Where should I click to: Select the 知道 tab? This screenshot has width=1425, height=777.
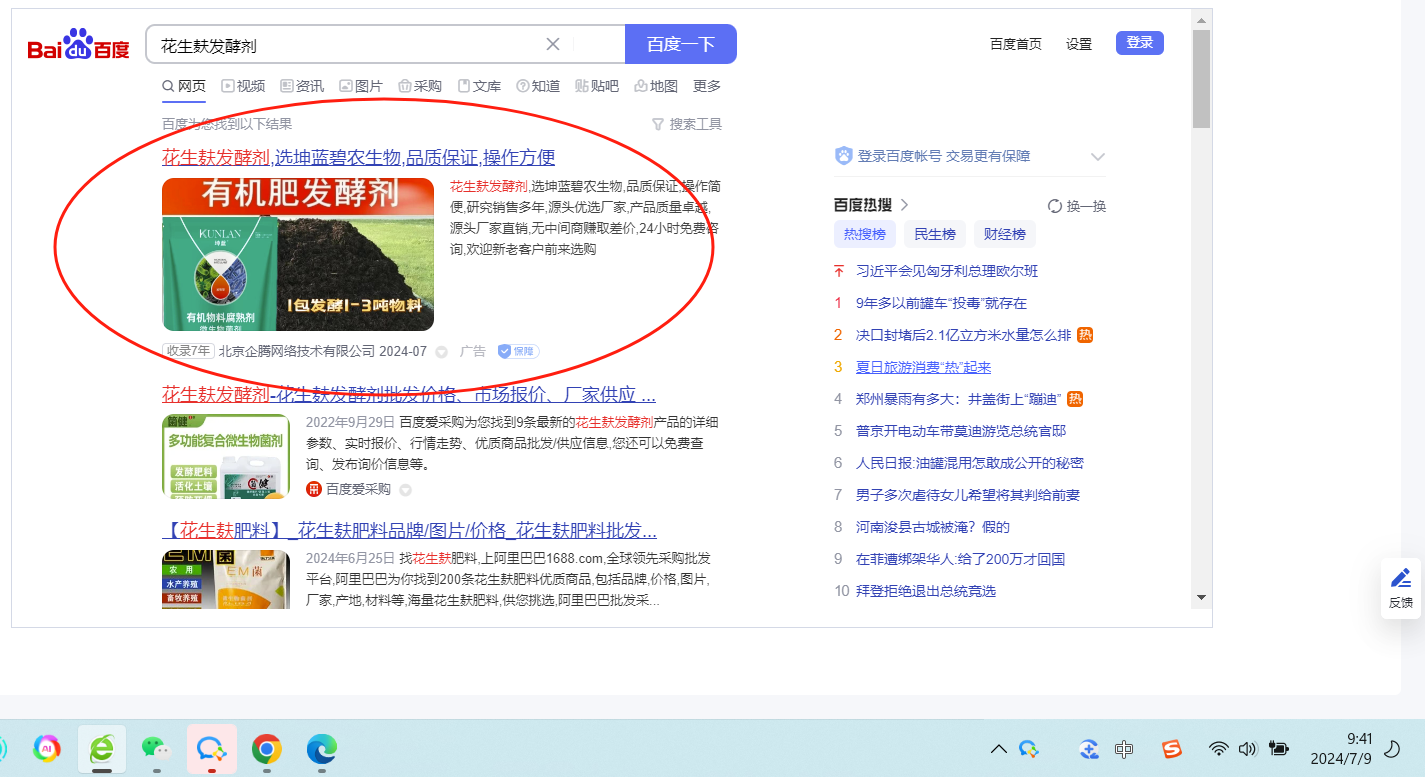pos(538,86)
